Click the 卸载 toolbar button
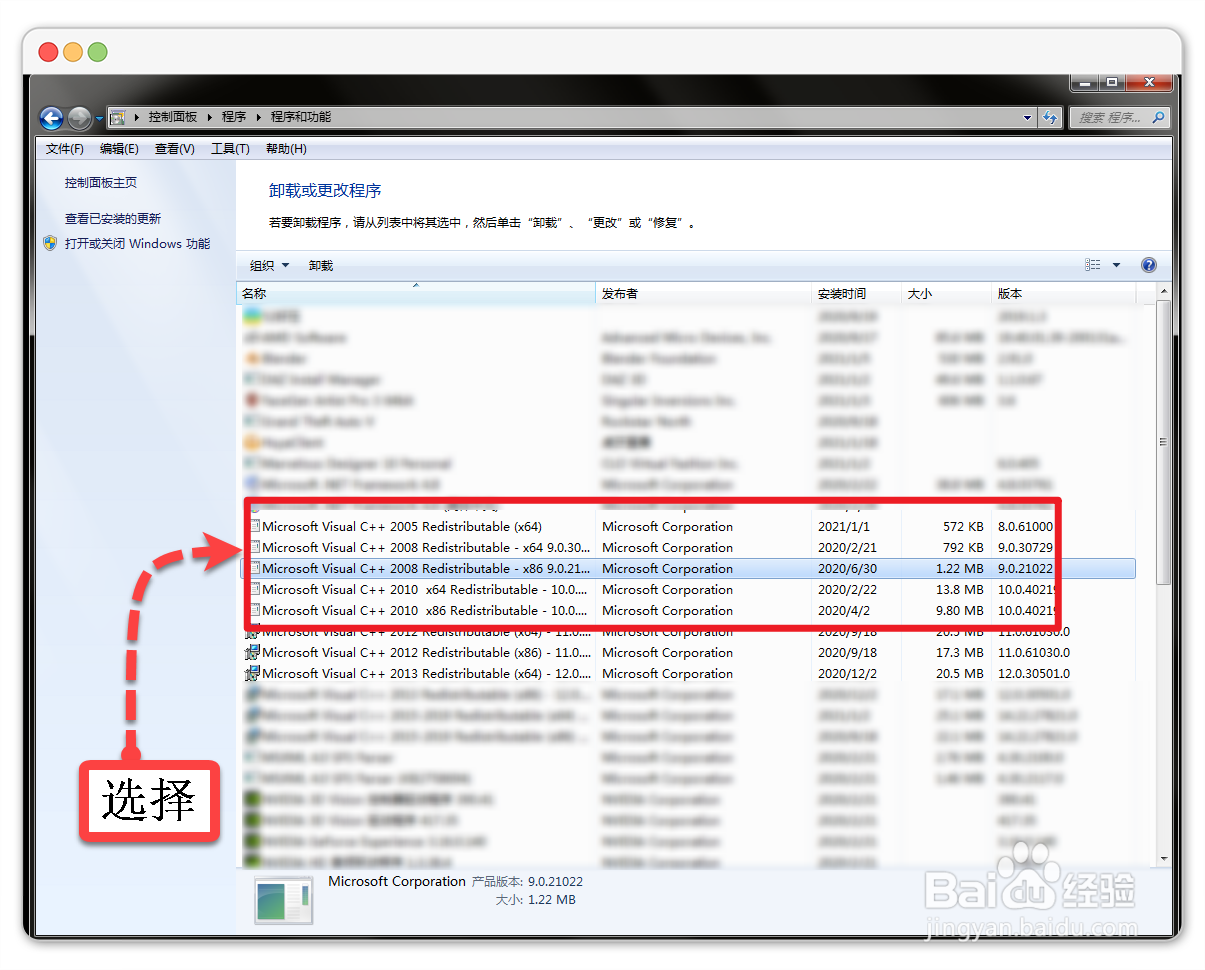Screen dimensions: 1205x970 pos(321,266)
